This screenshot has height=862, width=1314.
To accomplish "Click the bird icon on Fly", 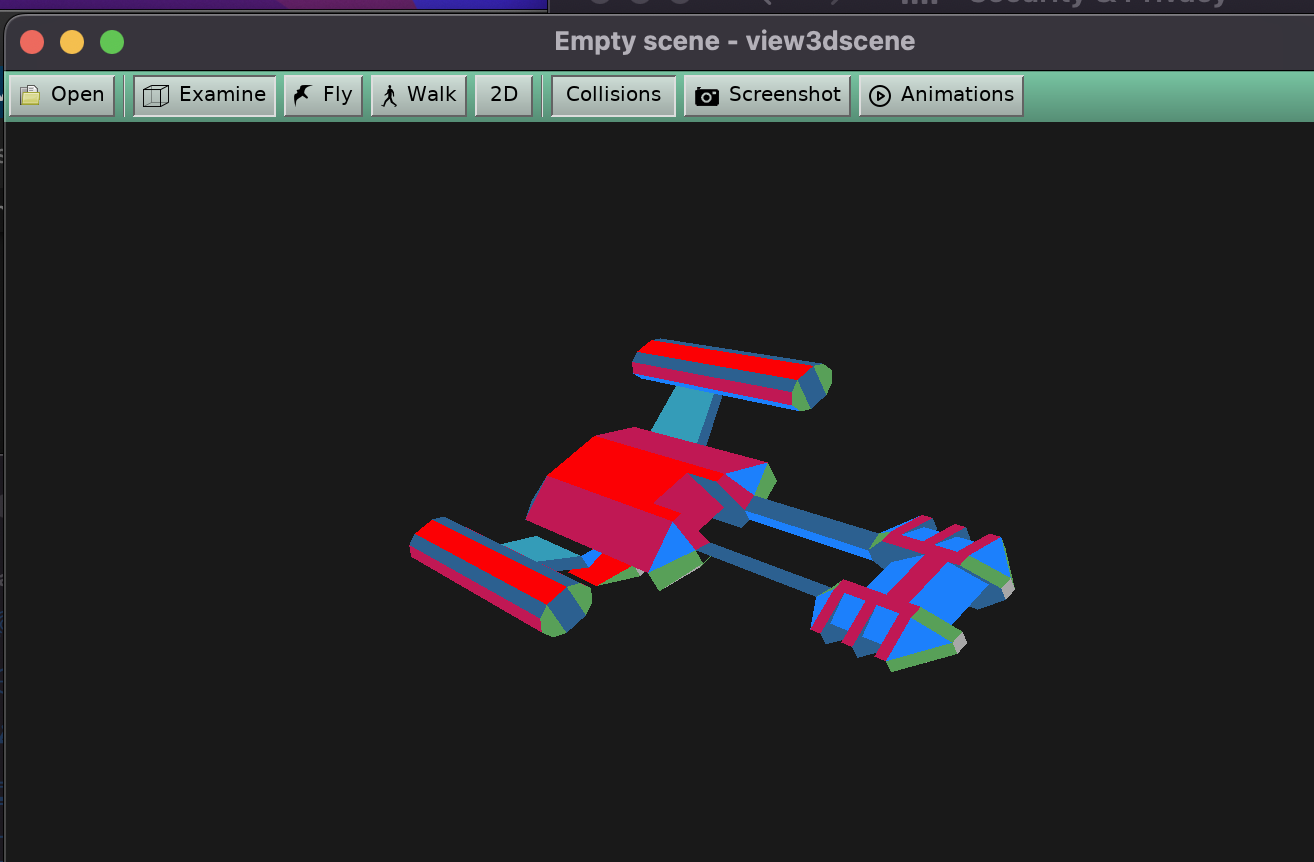I will [303, 96].
